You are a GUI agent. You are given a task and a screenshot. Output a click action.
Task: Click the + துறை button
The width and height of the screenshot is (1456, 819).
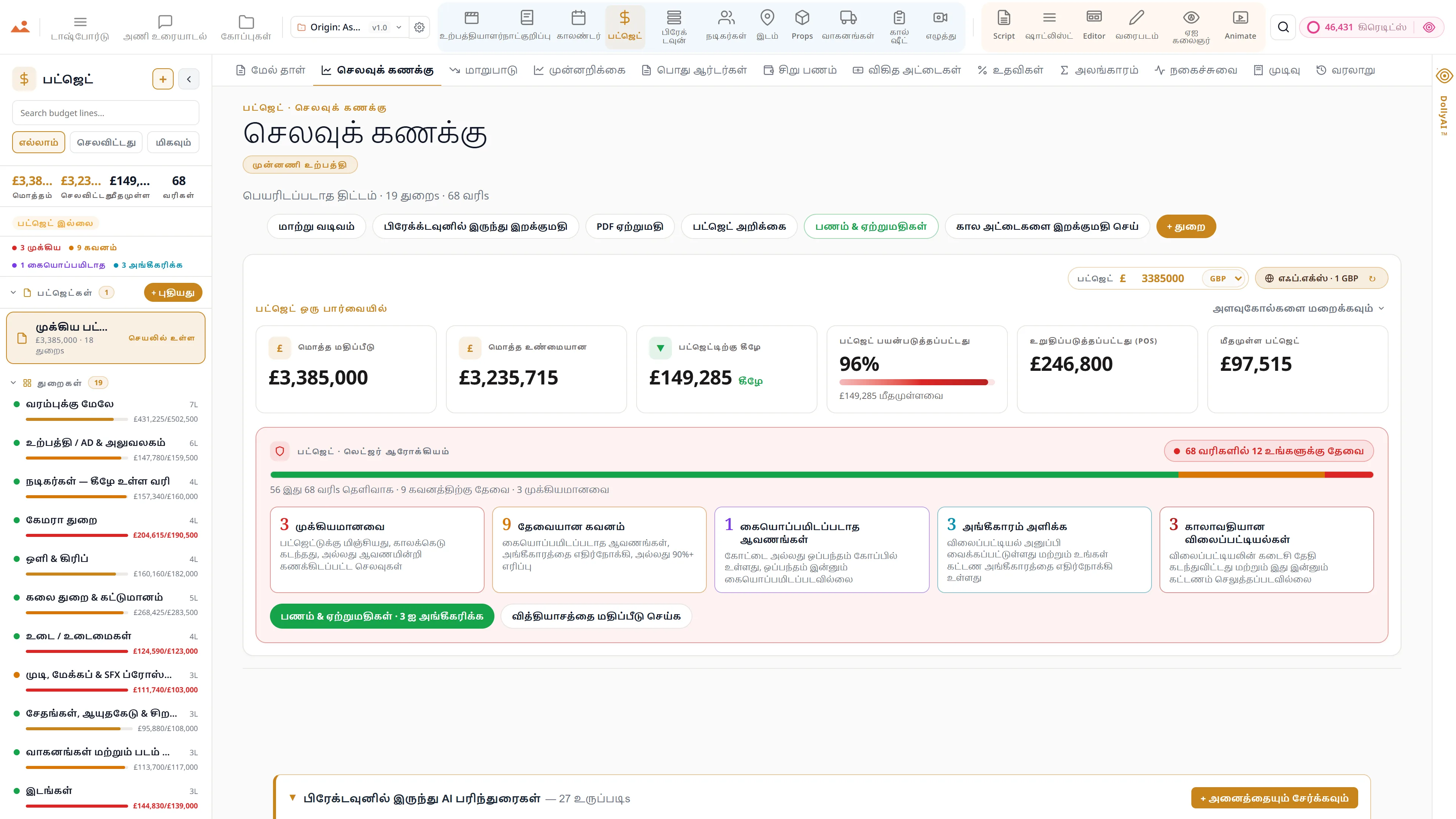click(x=1186, y=227)
